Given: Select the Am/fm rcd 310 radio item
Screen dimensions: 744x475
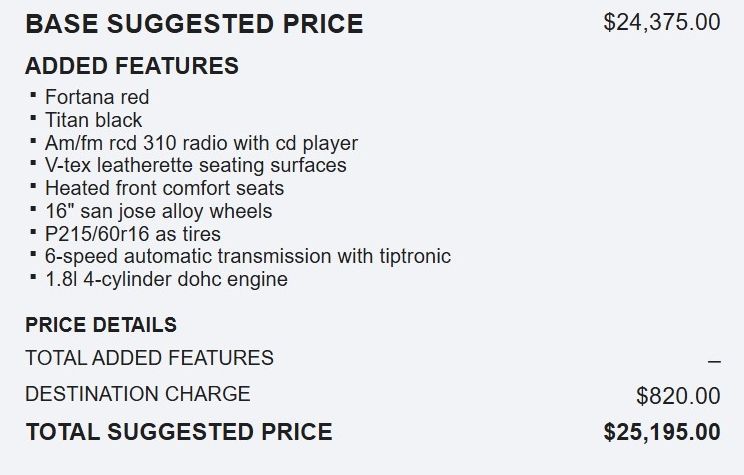Looking at the screenshot, I should (x=201, y=143).
